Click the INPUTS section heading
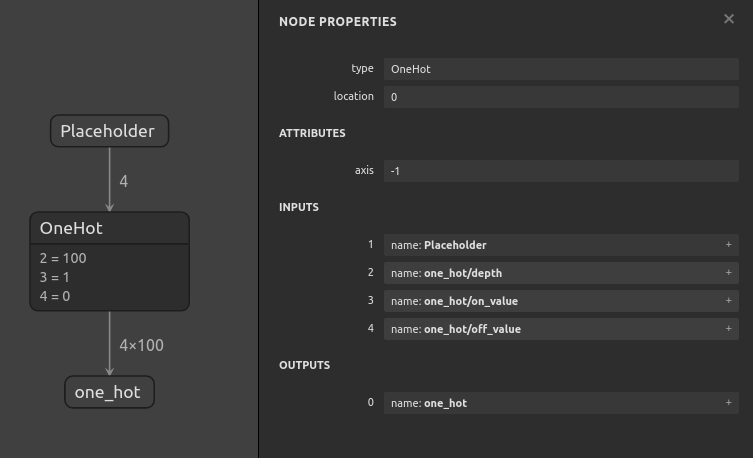Viewport: 753px width, 458px height. click(x=299, y=207)
